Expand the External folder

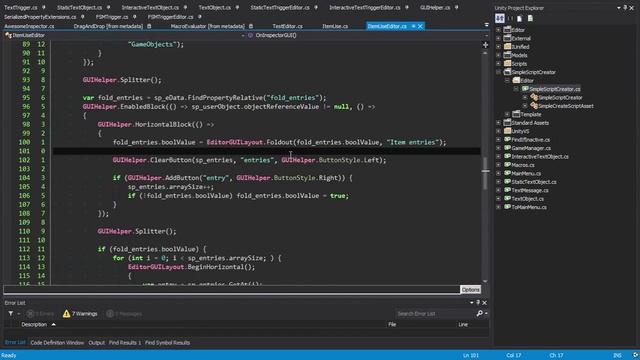(x=498, y=38)
